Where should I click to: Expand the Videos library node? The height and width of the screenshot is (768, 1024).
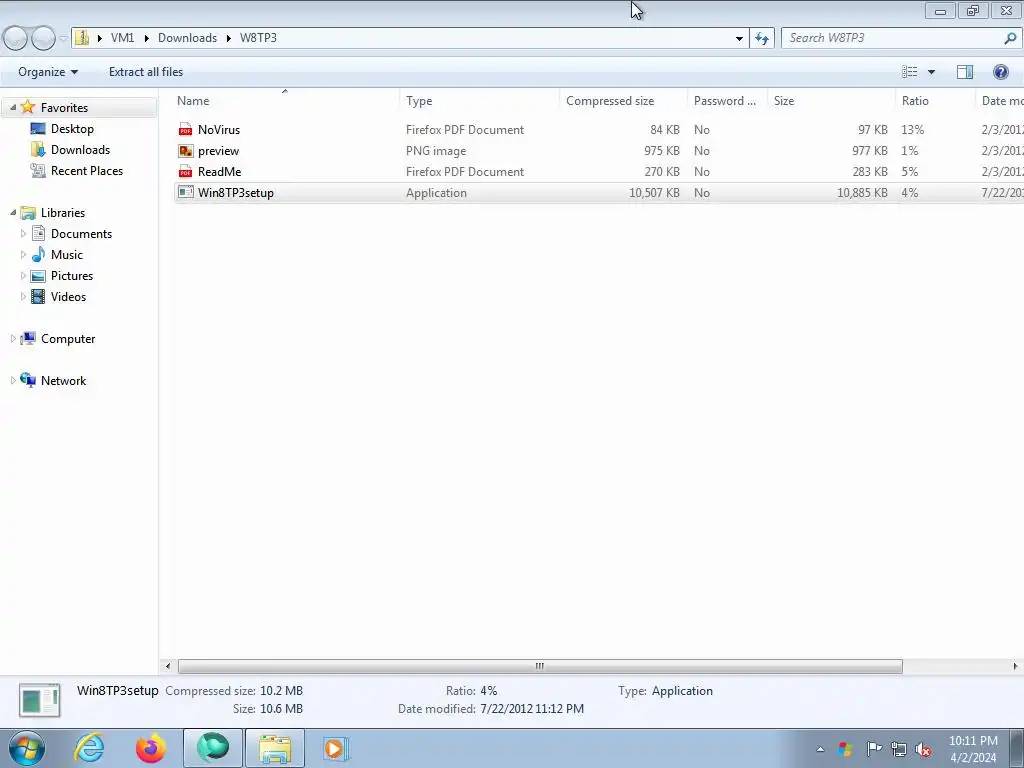[24, 296]
